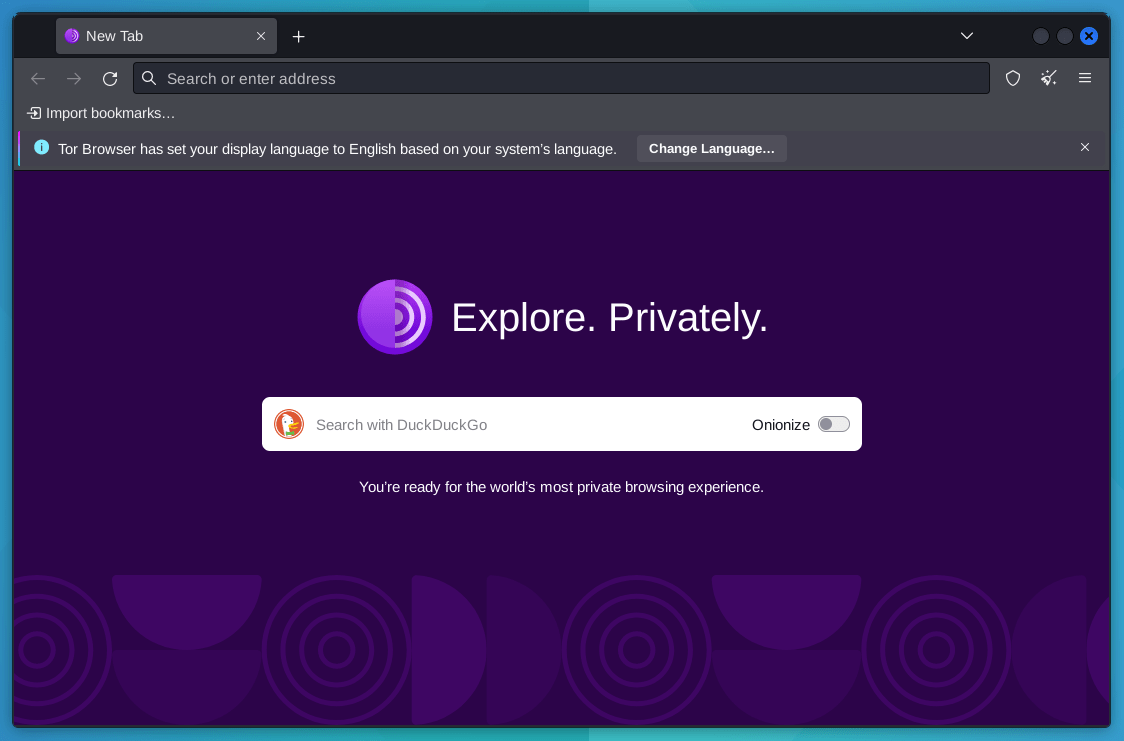Click the search magnifier in the address bar
The width and height of the screenshot is (1124, 741).
tap(149, 78)
